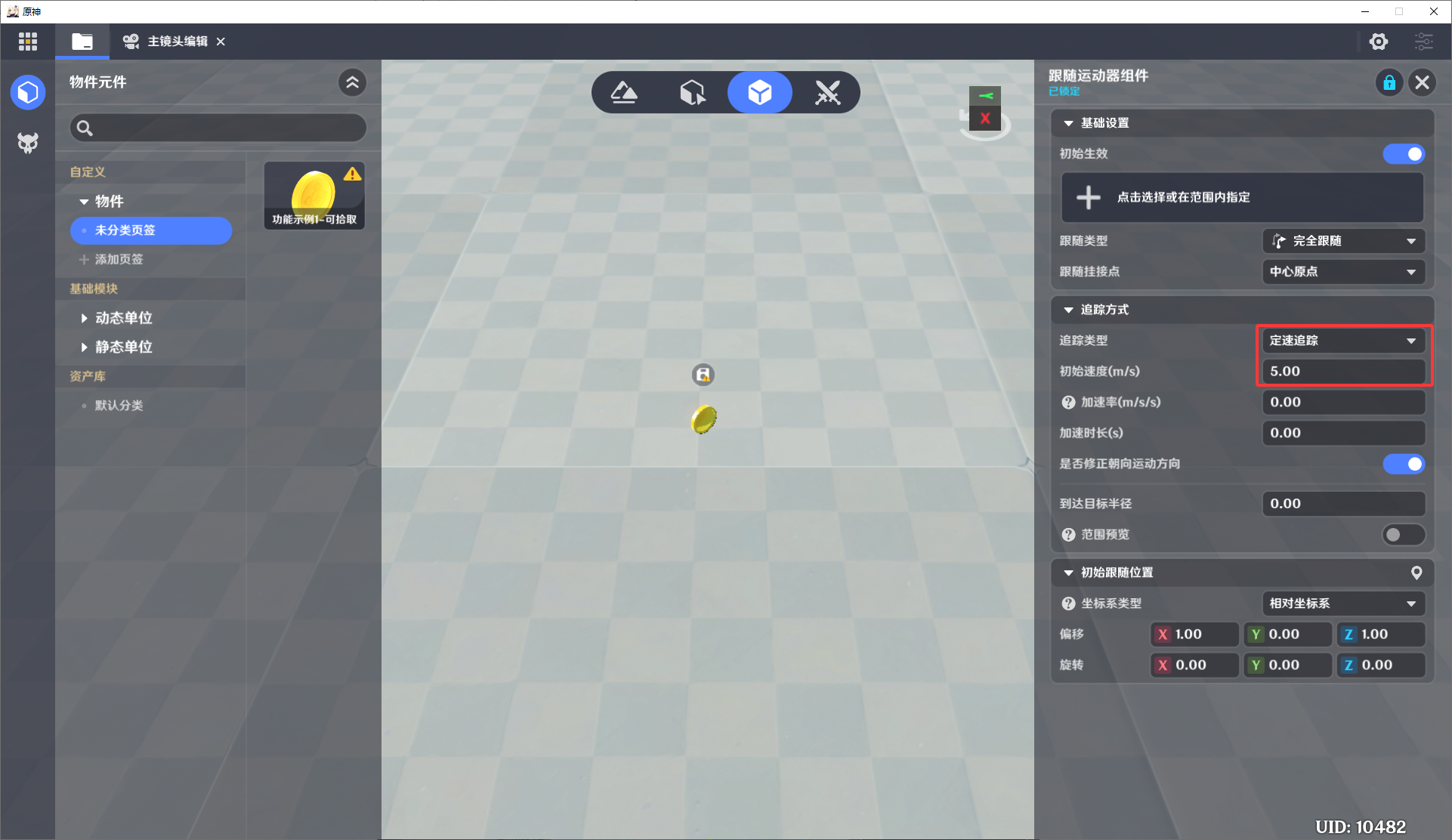Viewport: 1452px width, 840px height.
Task: Click the crossed swords combat icon
Action: click(827, 92)
